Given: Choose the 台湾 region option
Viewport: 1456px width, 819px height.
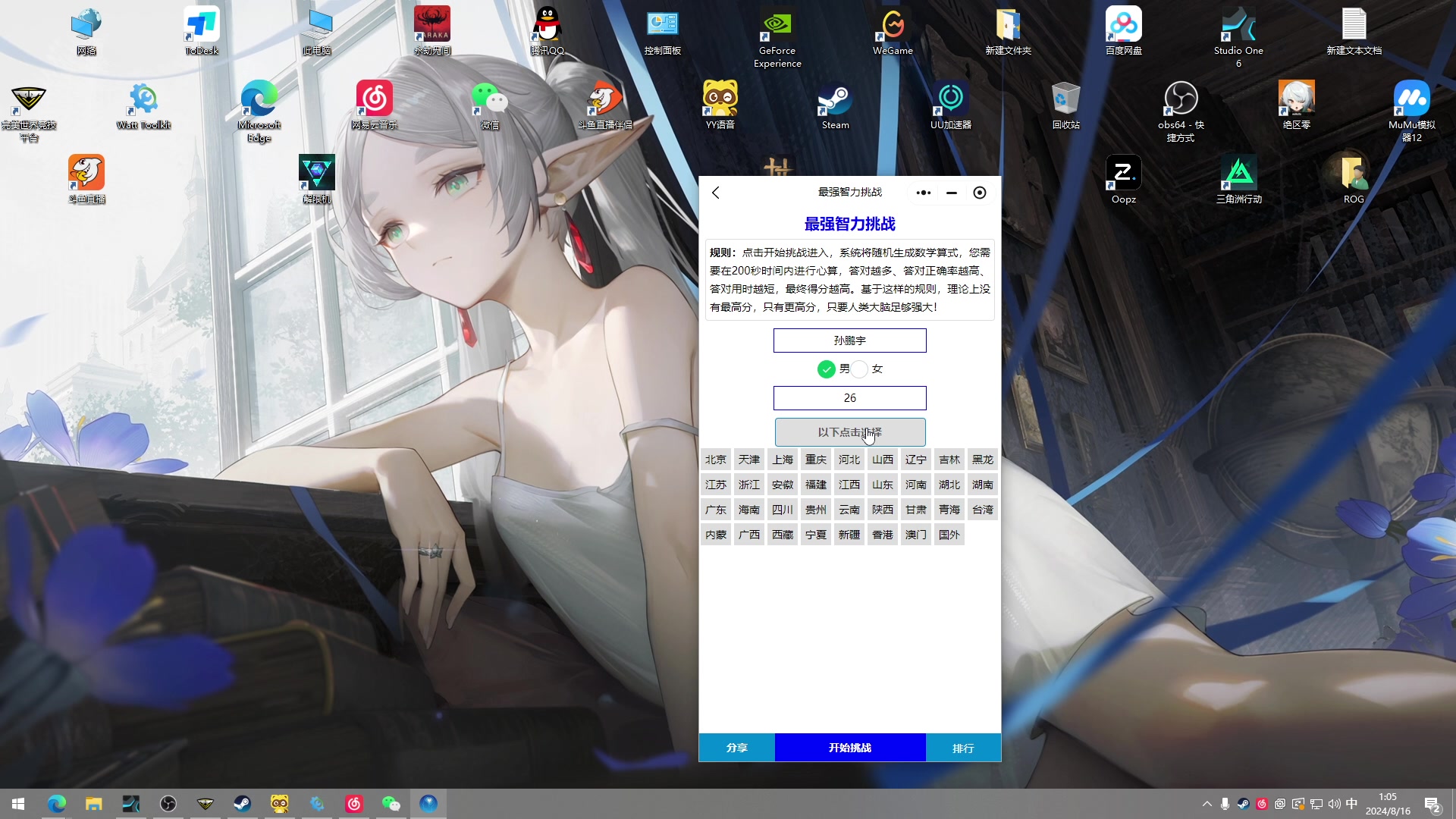Looking at the screenshot, I should click(x=983, y=510).
